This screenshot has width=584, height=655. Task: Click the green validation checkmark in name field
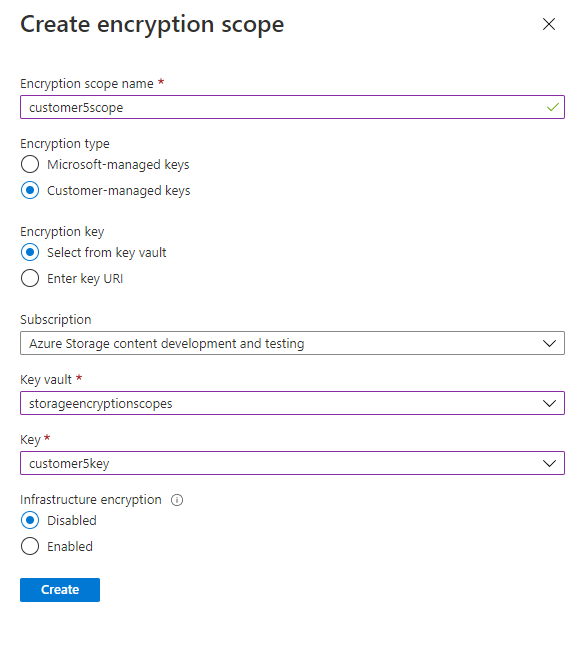(552, 107)
